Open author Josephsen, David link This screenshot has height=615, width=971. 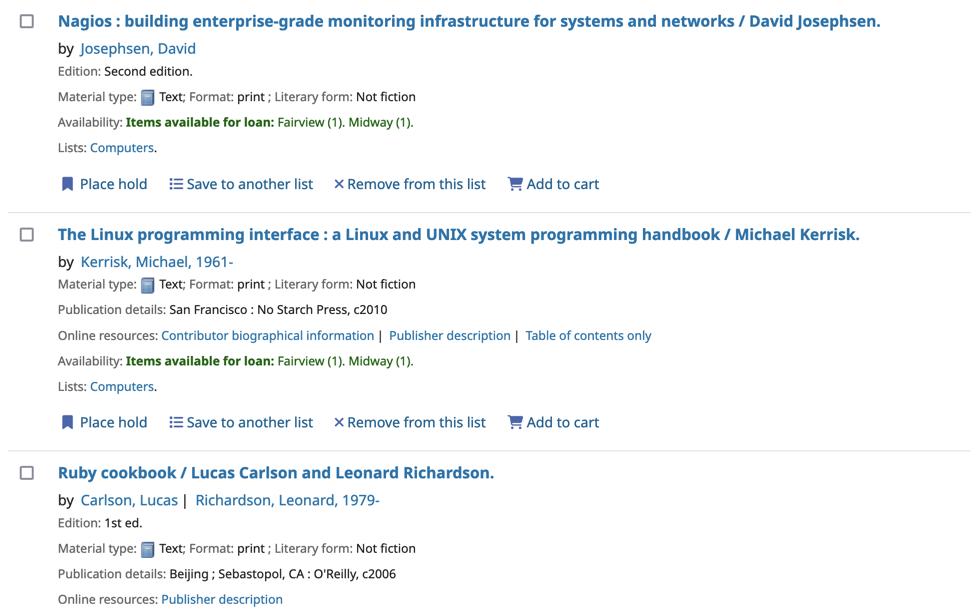click(138, 48)
